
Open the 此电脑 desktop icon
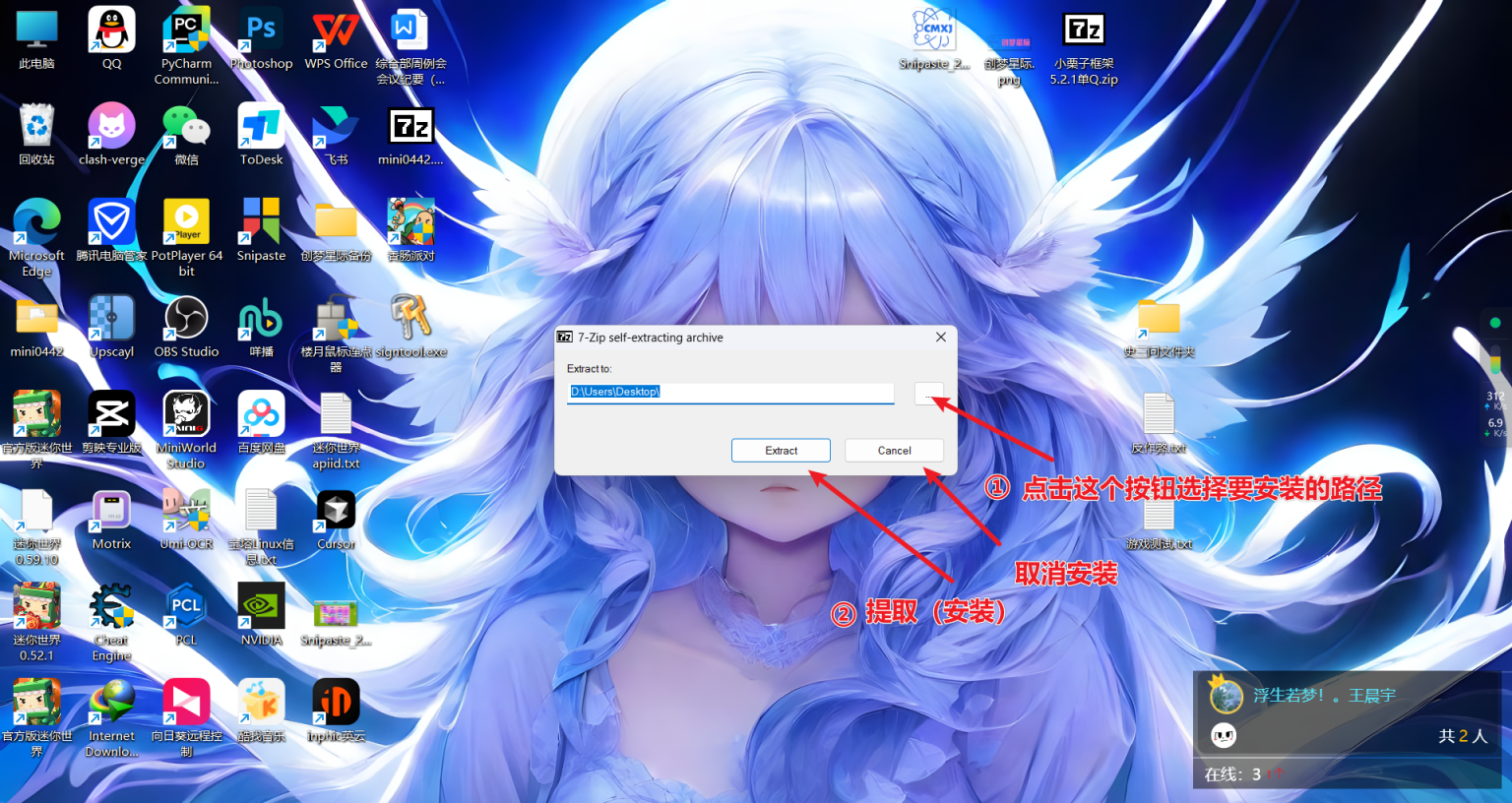(x=36, y=40)
